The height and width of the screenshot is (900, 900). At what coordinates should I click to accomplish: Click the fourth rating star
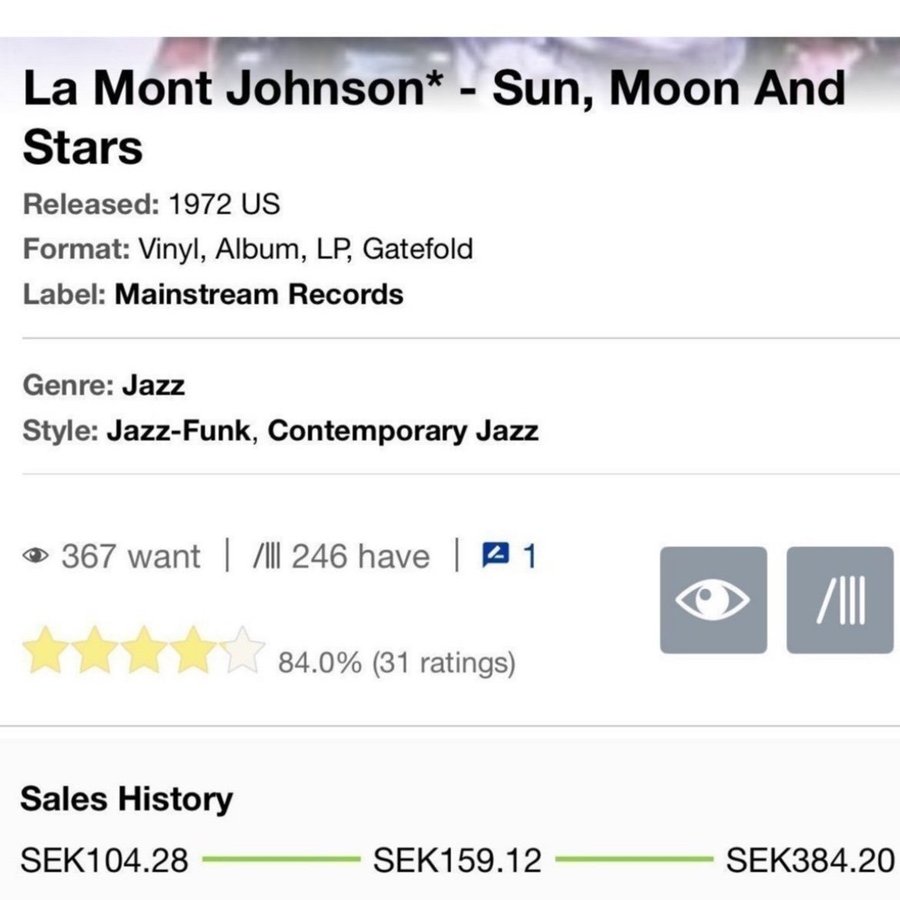(195, 649)
